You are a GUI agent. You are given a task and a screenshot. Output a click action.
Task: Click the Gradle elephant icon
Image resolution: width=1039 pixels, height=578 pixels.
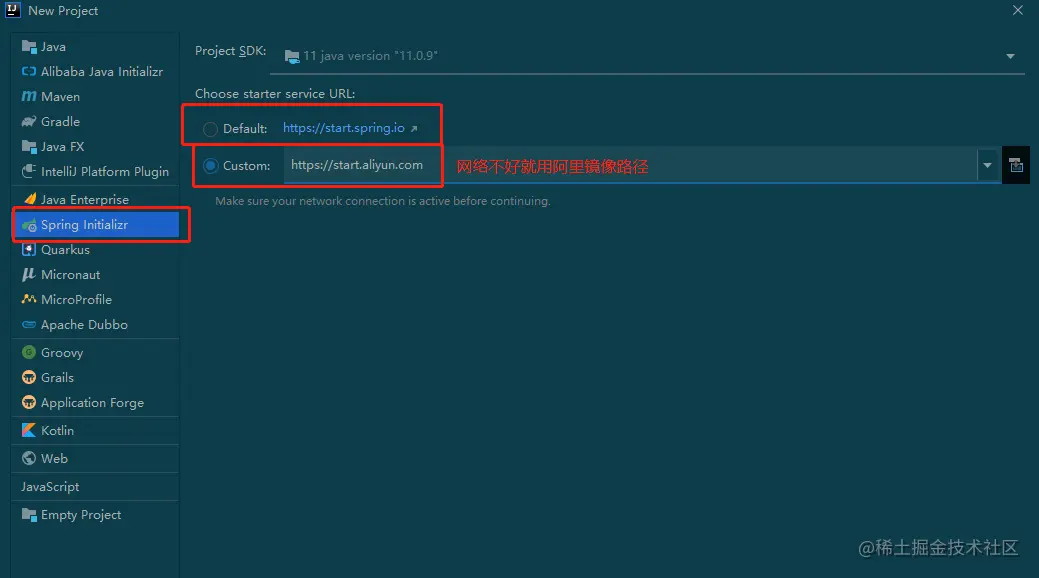coord(28,121)
